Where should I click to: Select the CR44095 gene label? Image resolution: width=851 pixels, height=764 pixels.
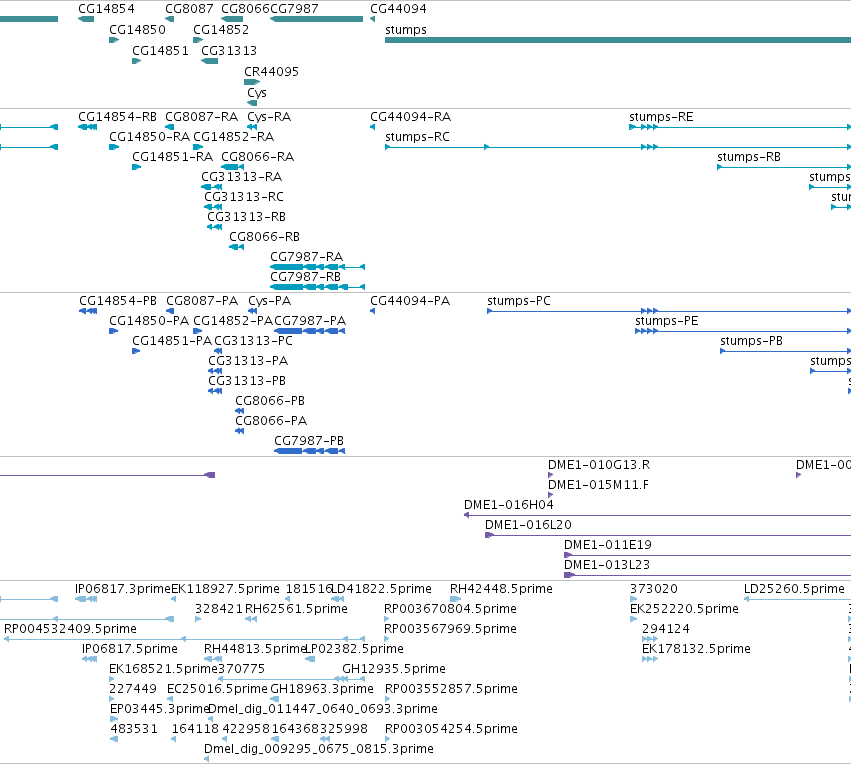click(271, 72)
